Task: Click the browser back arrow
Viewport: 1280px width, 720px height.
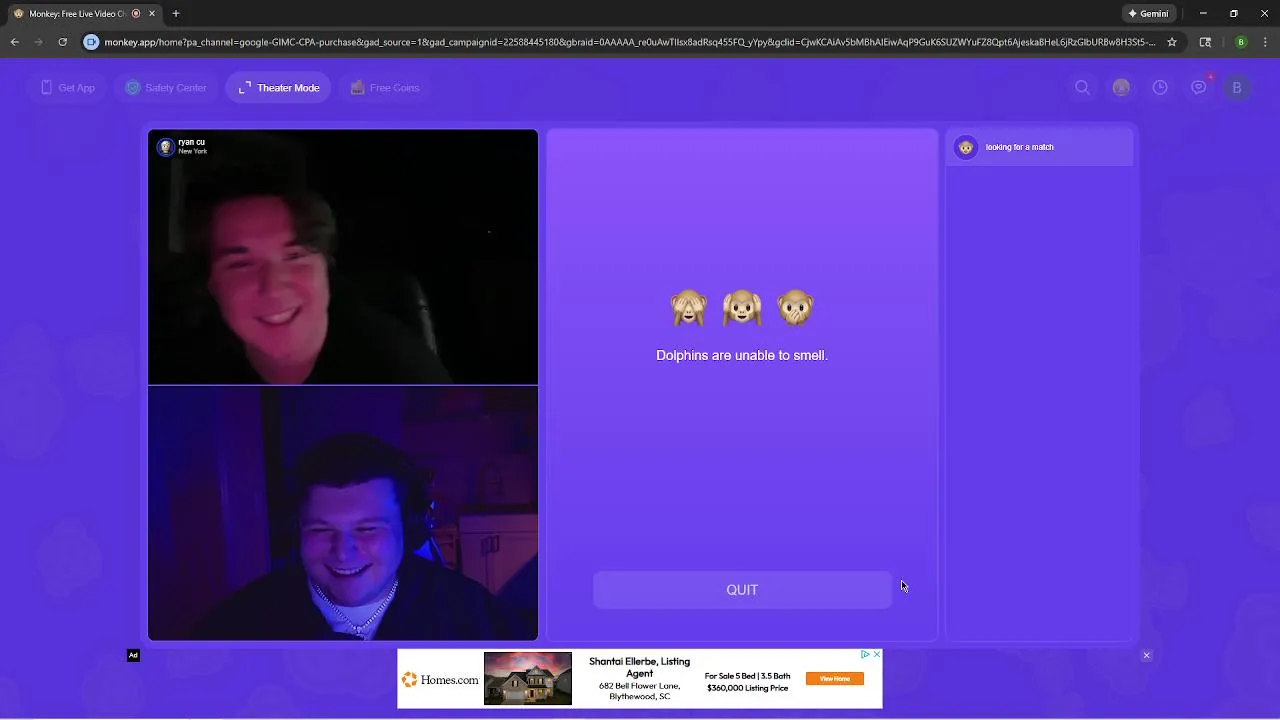Action: coord(14,42)
